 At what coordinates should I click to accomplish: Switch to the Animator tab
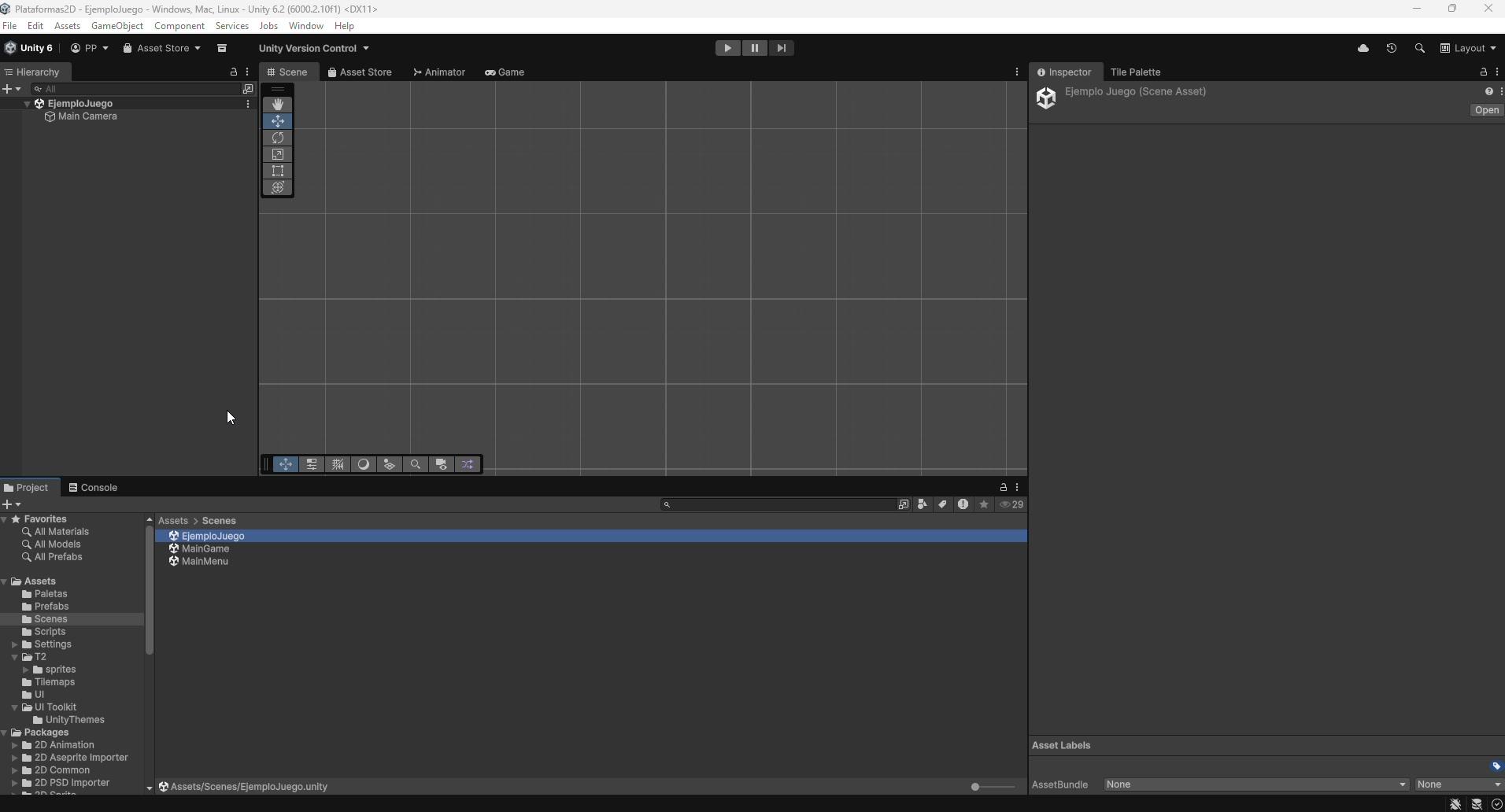[439, 72]
